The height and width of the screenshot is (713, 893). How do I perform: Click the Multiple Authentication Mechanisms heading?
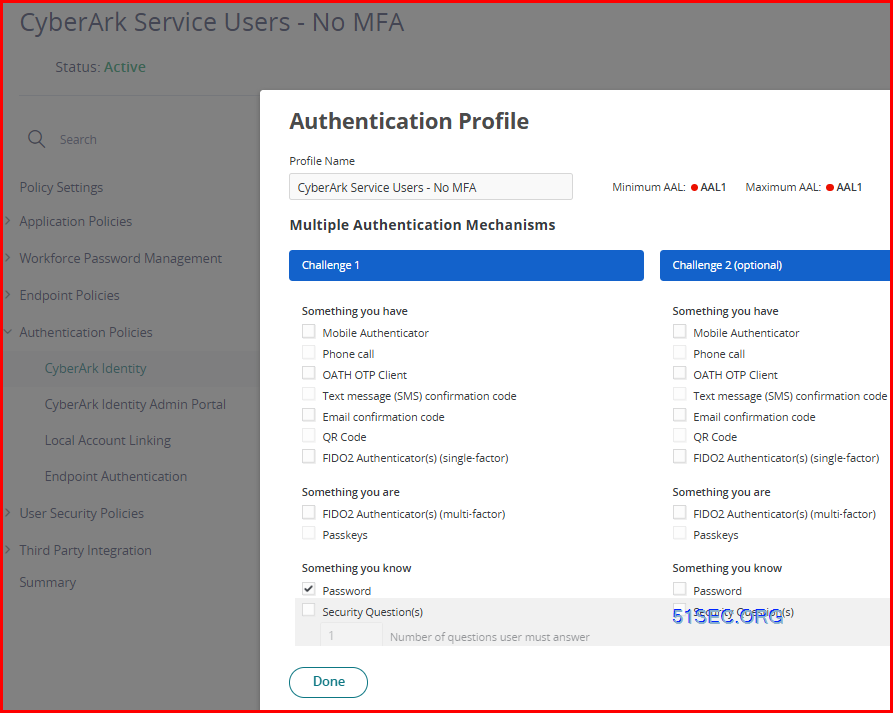(x=422, y=225)
